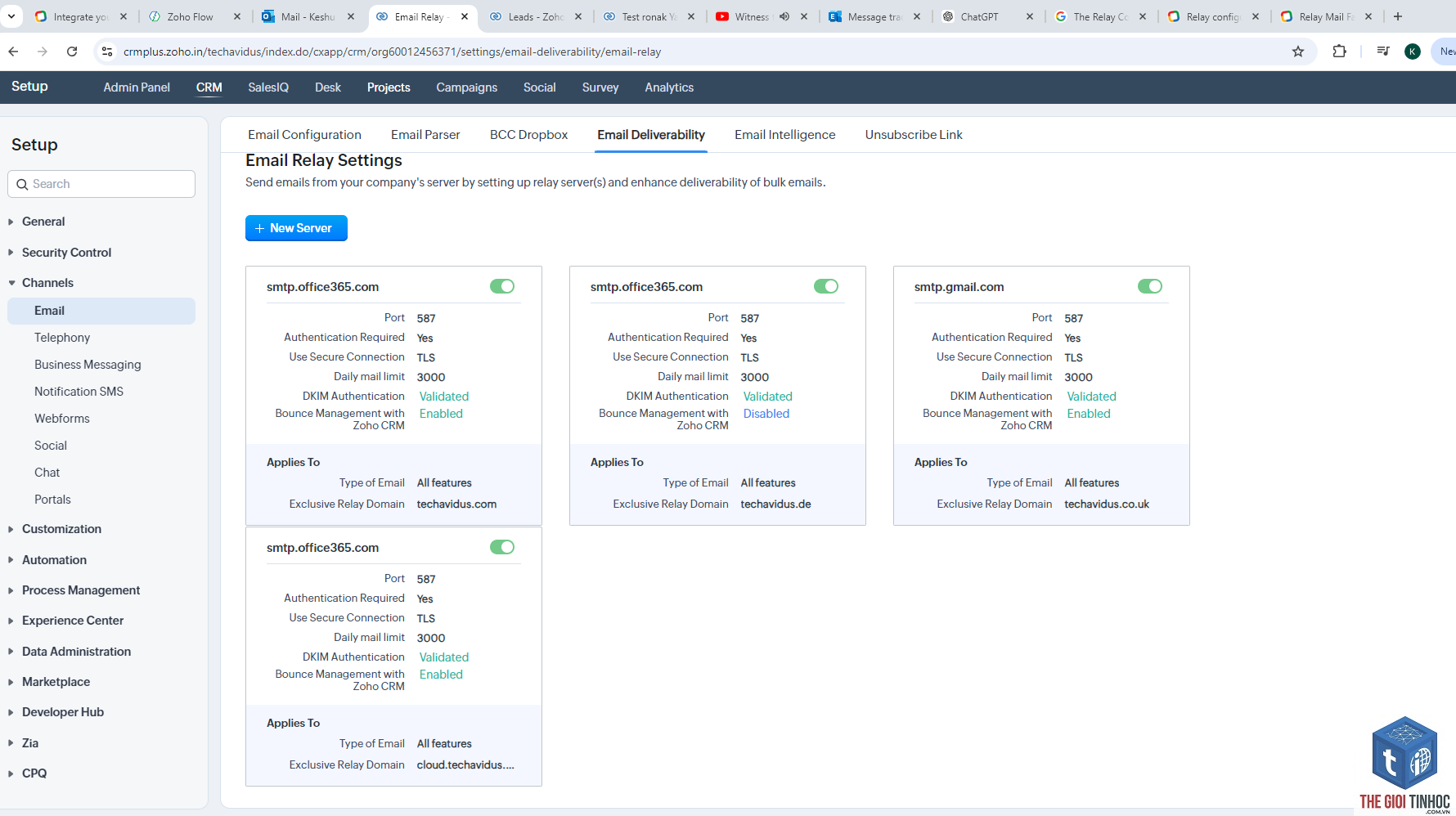This screenshot has width=1456, height=816.
Task: Expand the General section
Action: pyautogui.click(x=43, y=222)
